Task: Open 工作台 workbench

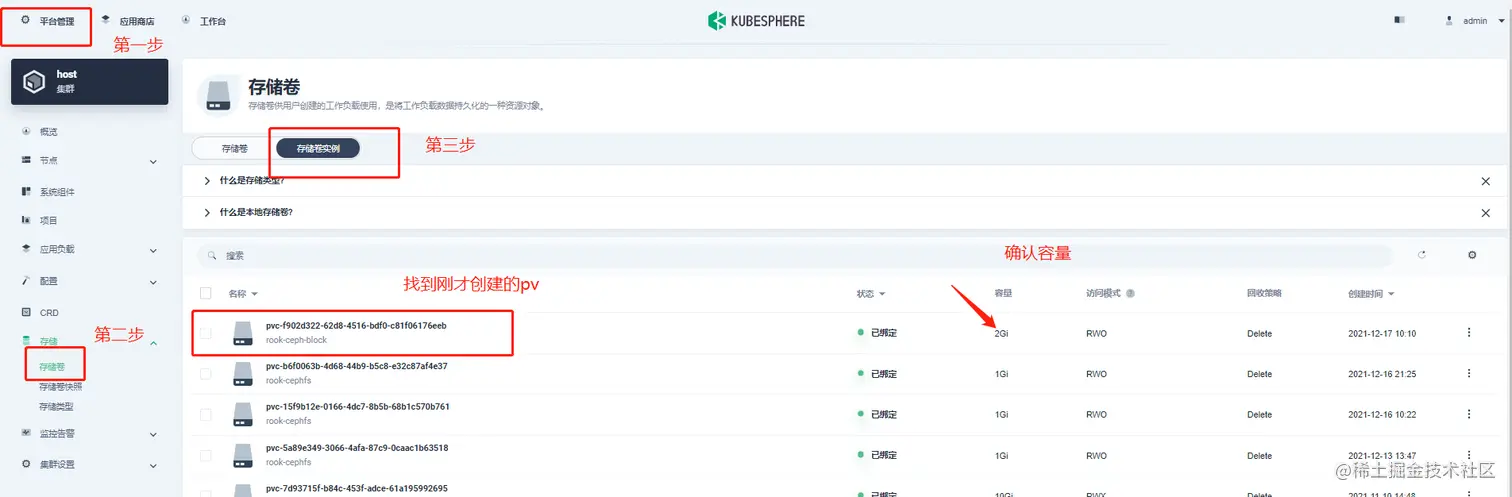Action: [x=204, y=21]
